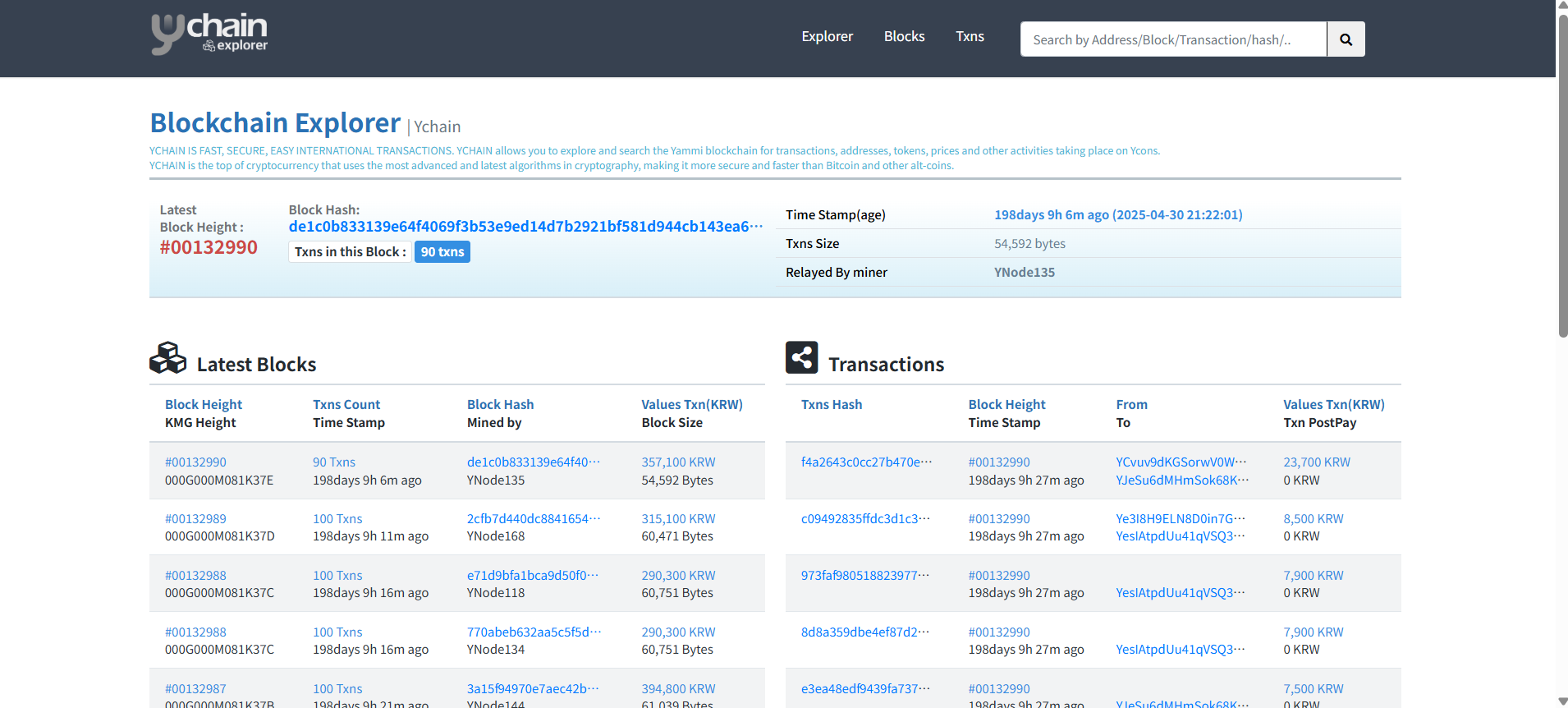Click the 90 txns badge button
Viewport: 1568px width, 708px height.
pos(442,252)
